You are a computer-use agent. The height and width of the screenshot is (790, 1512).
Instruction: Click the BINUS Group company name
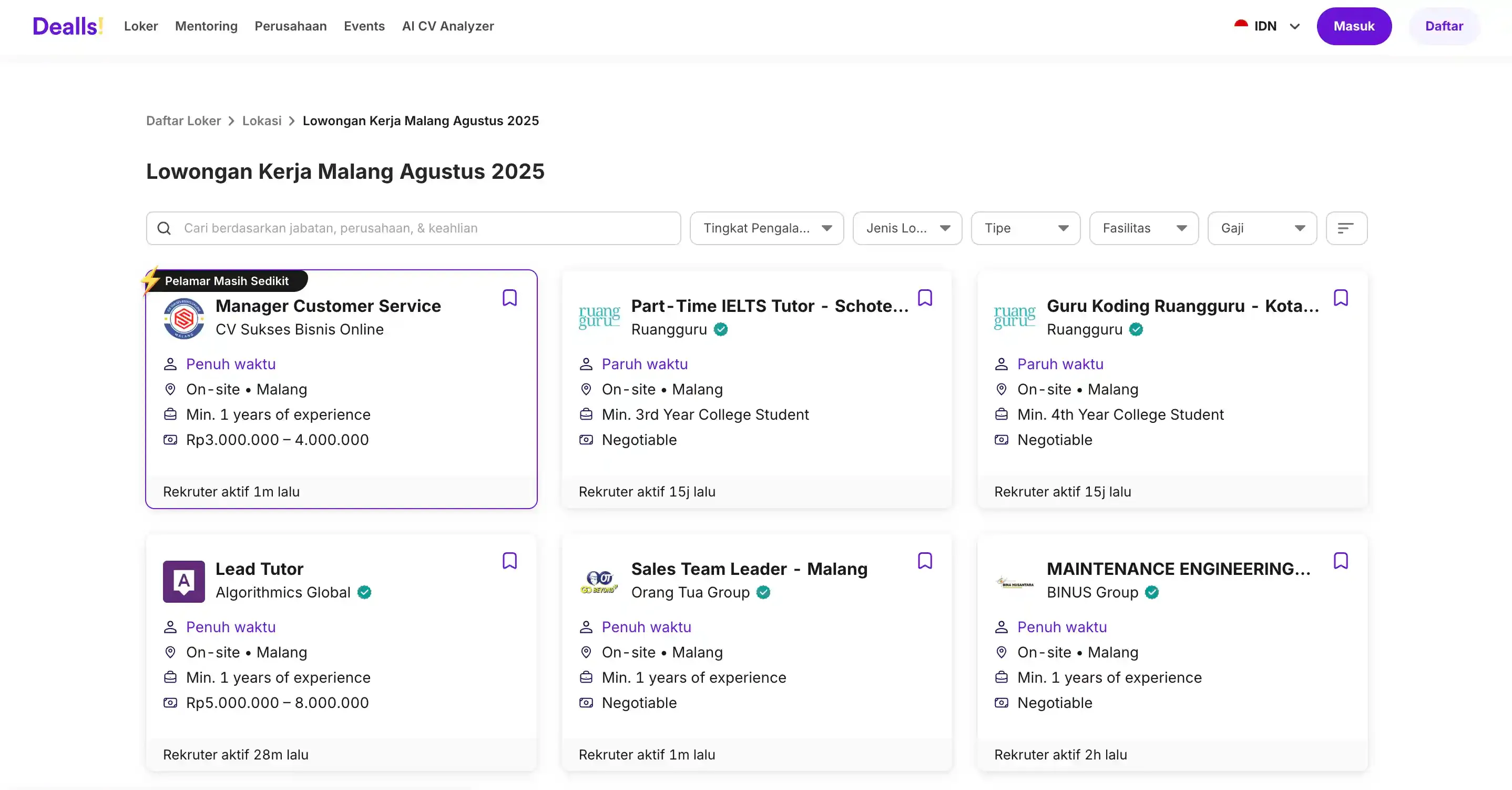(x=1092, y=592)
